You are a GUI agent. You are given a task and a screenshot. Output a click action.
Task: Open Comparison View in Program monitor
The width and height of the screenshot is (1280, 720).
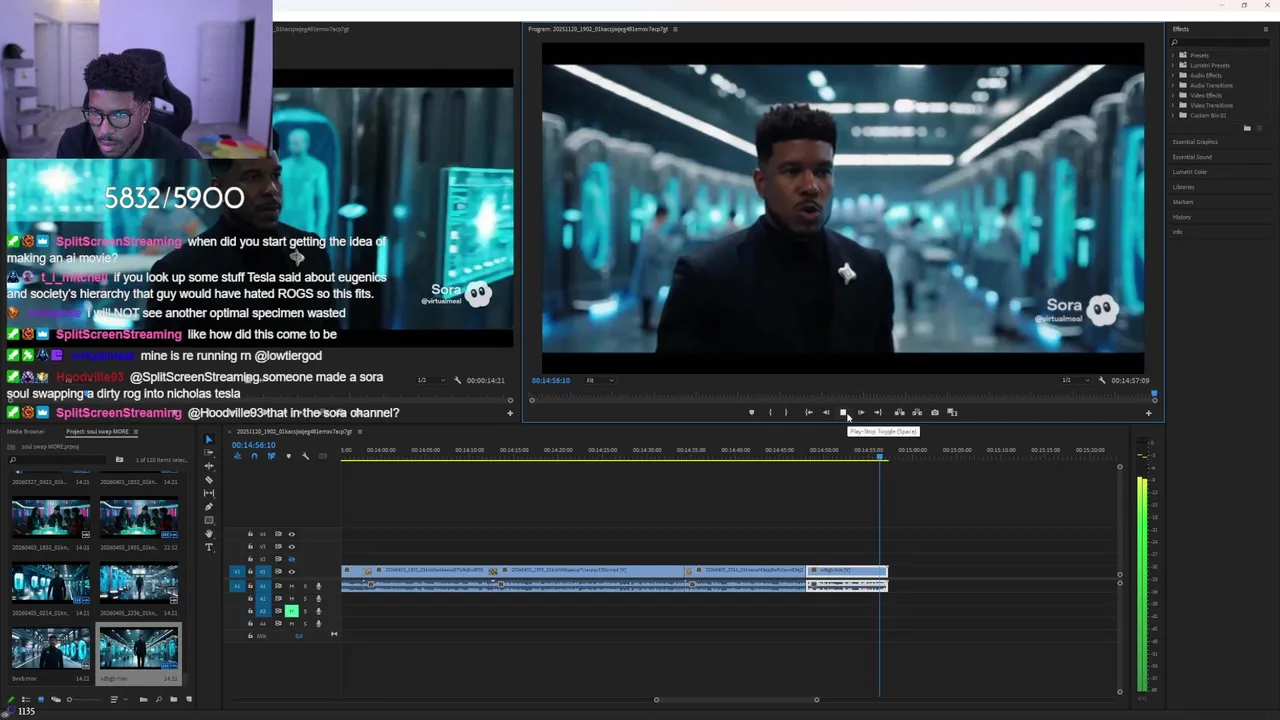[x=952, y=412]
